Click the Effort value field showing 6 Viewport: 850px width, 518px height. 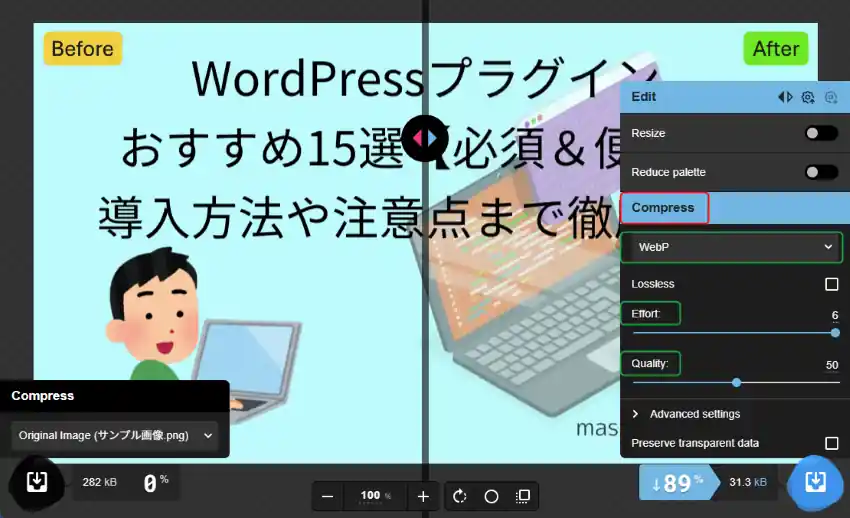[x=835, y=315]
